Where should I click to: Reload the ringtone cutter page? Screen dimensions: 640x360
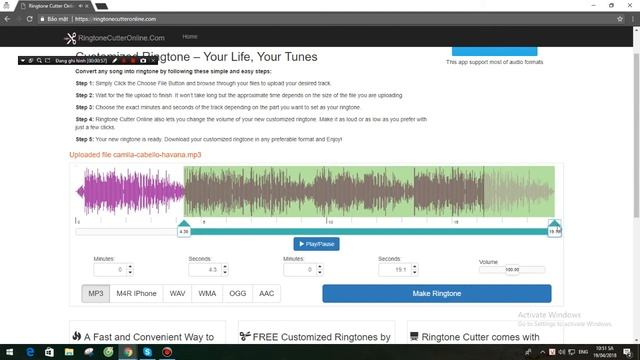coord(29,19)
